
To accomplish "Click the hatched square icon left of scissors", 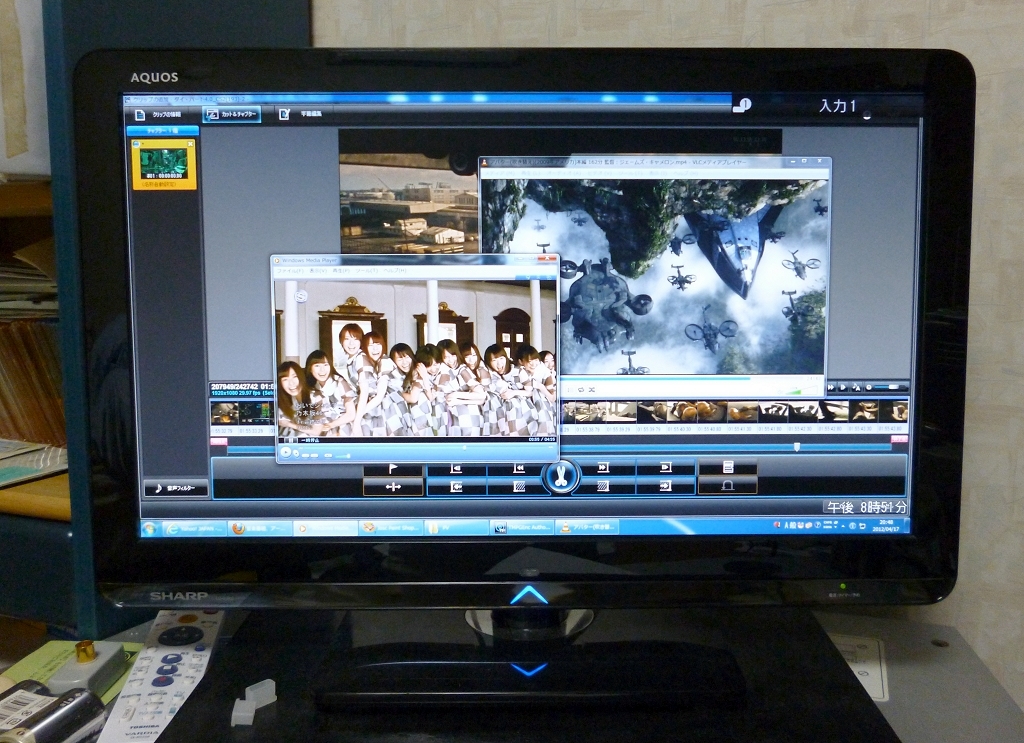I will coord(517,487).
